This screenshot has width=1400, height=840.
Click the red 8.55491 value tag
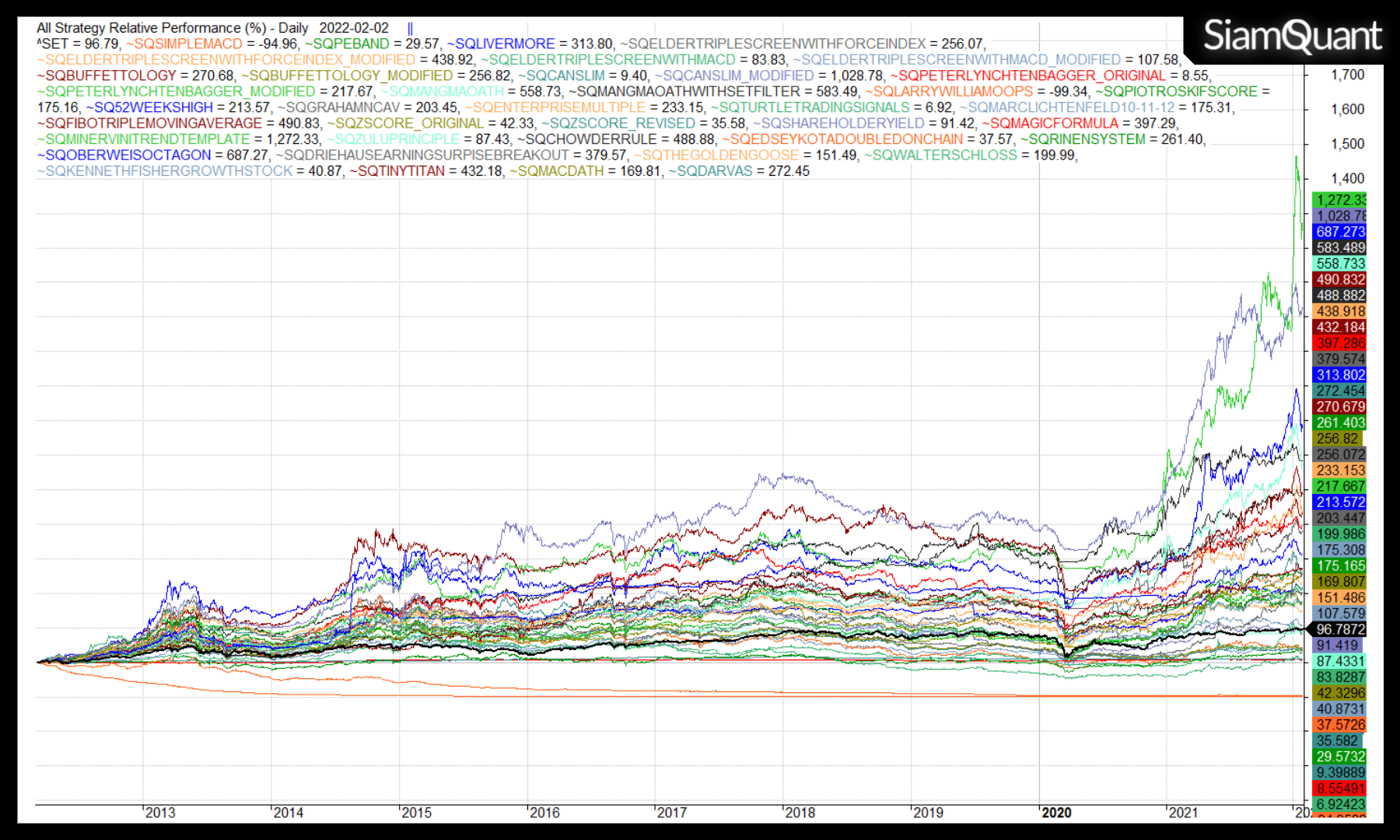[x=1339, y=788]
